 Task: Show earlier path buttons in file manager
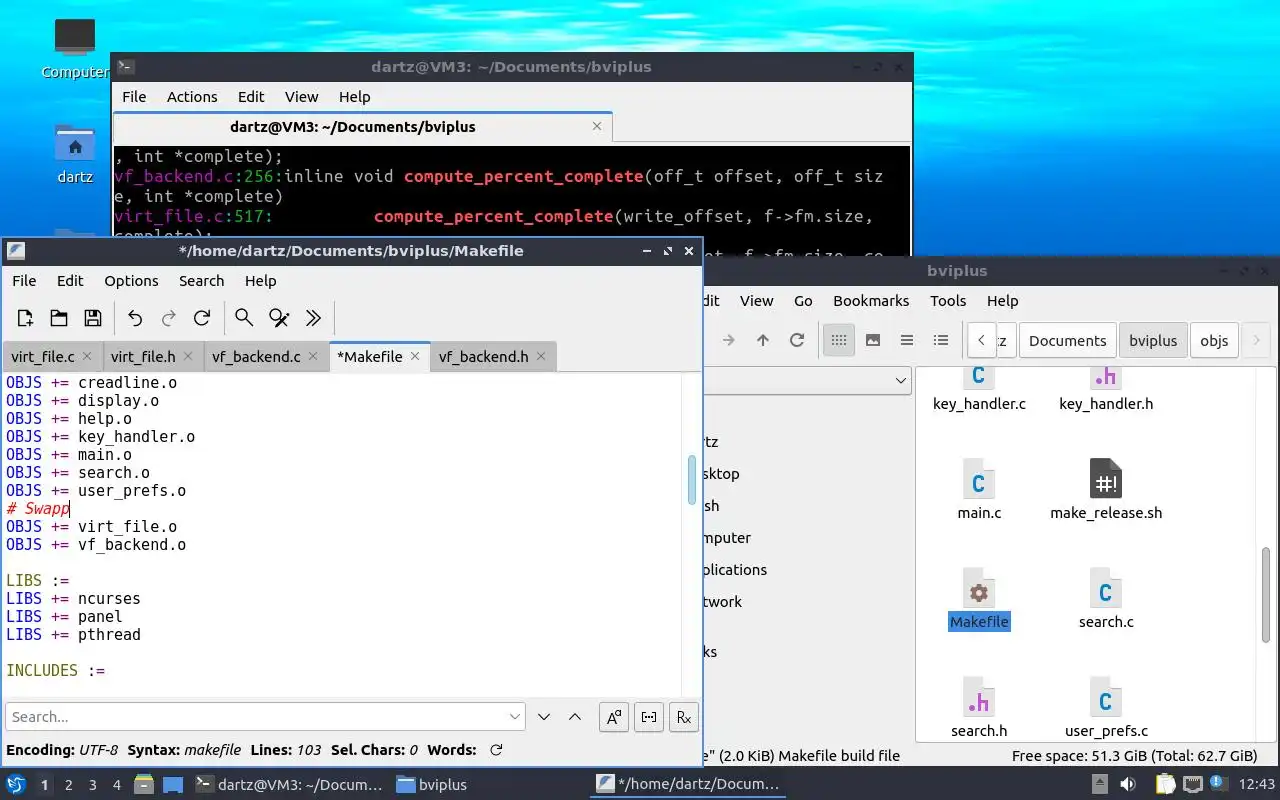pos(982,340)
